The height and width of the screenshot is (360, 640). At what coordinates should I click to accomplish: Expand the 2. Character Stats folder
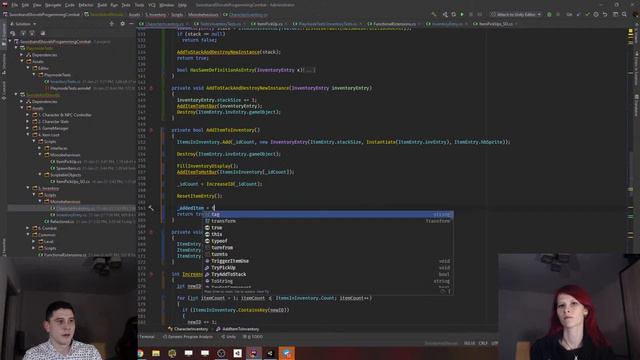click(28, 121)
